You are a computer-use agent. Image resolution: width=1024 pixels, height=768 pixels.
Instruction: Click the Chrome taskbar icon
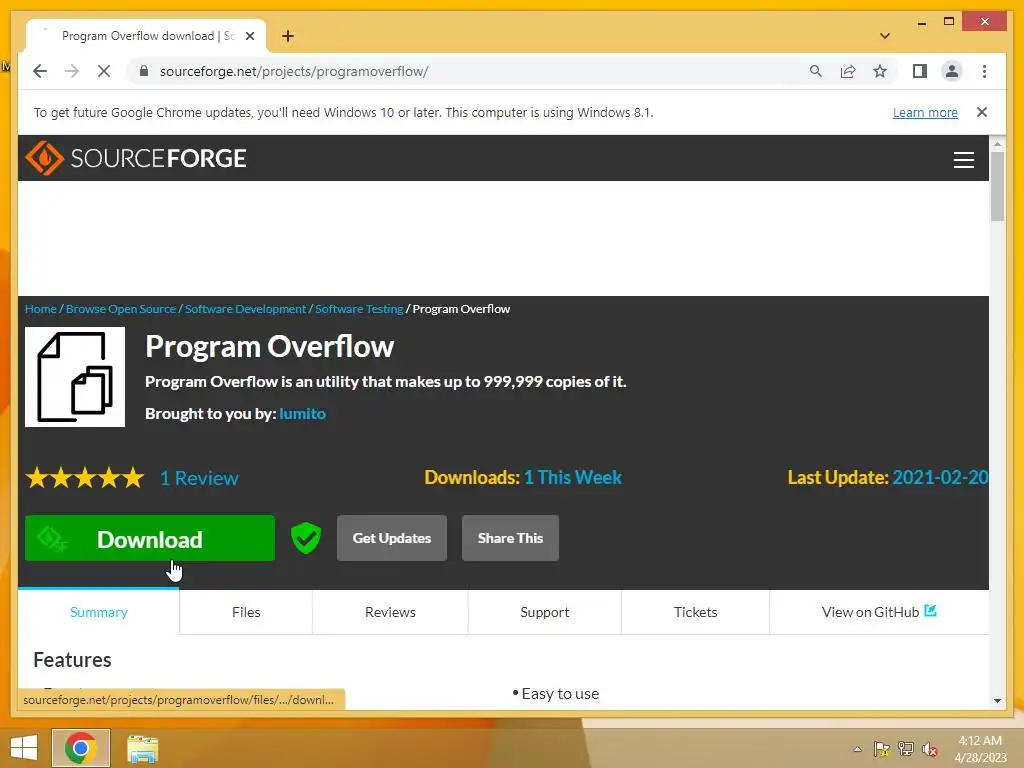[80, 748]
